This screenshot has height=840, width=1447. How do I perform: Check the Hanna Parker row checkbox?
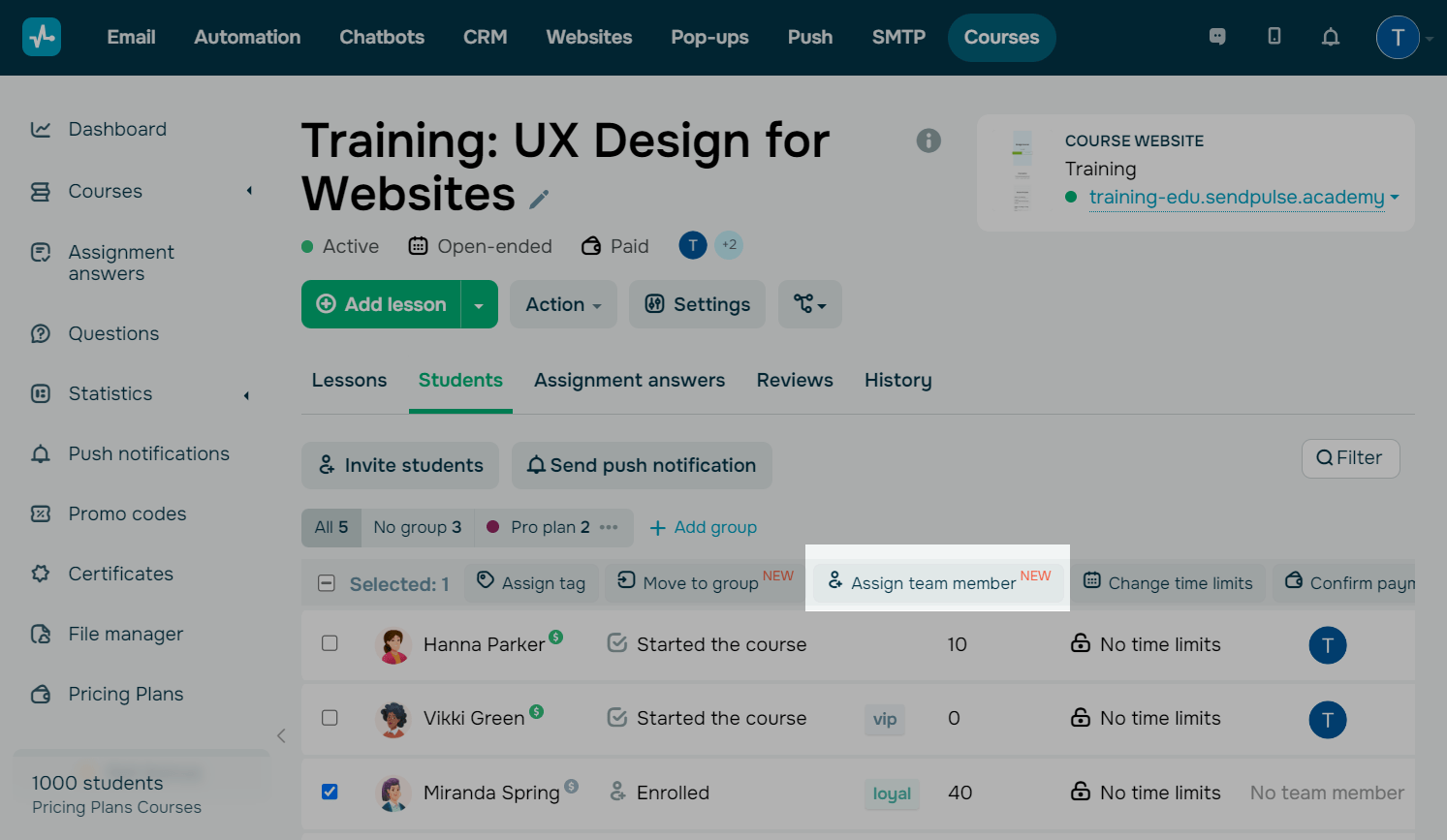coord(330,643)
